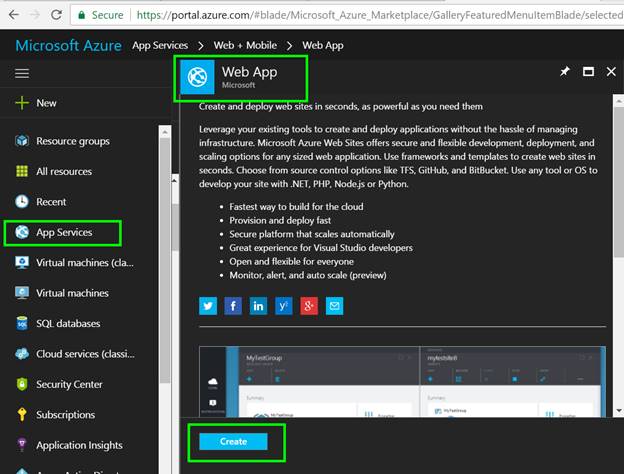
Task: Select App Services breadcrumb
Action: coord(160,45)
